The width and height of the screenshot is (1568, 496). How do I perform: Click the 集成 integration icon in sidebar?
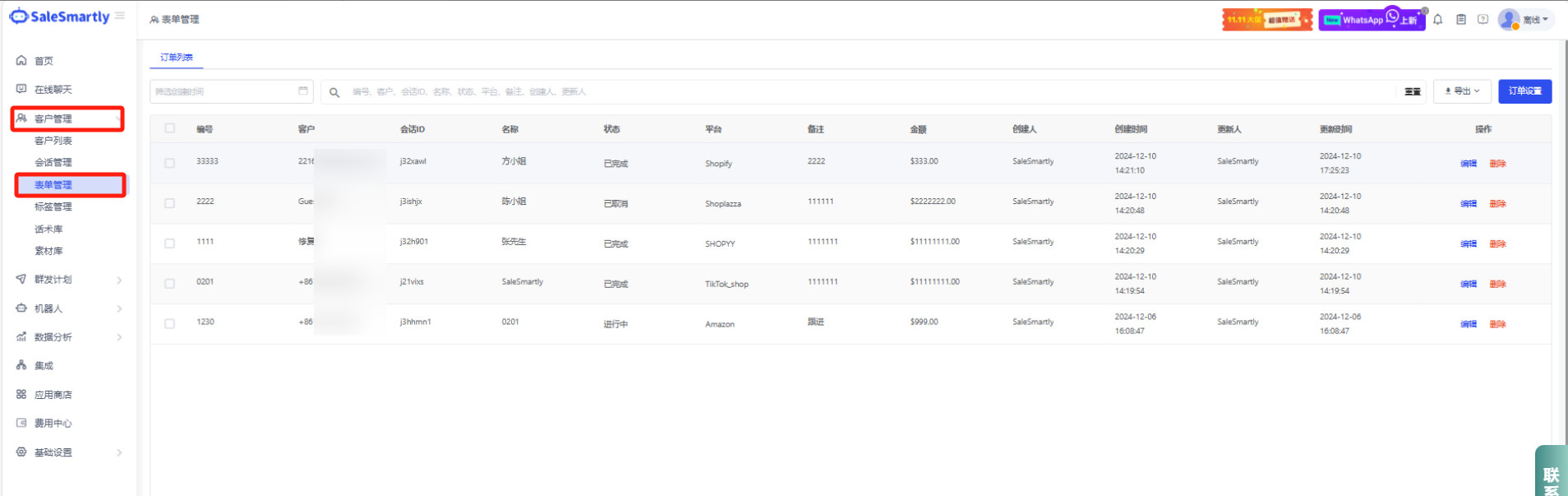(21, 365)
